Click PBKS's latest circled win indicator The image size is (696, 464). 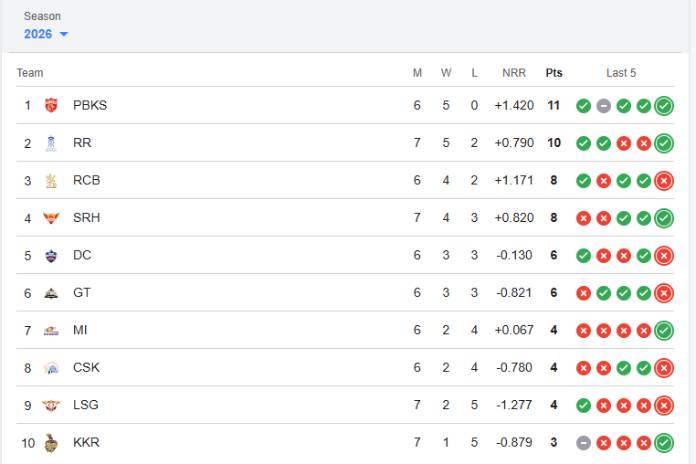(x=664, y=106)
